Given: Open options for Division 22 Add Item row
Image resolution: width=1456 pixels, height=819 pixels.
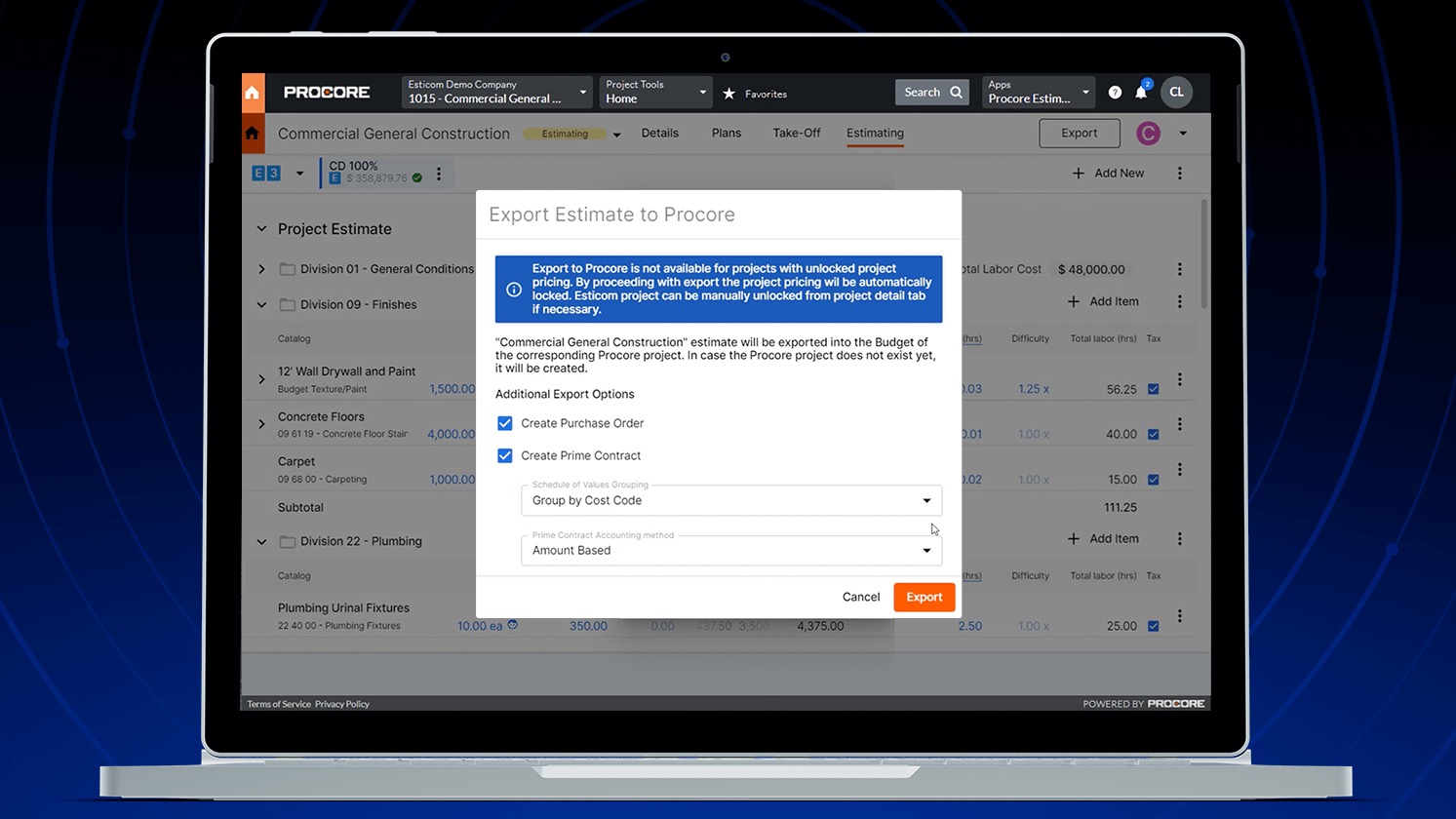Looking at the screenshot, I should (x=1180, y=539).
